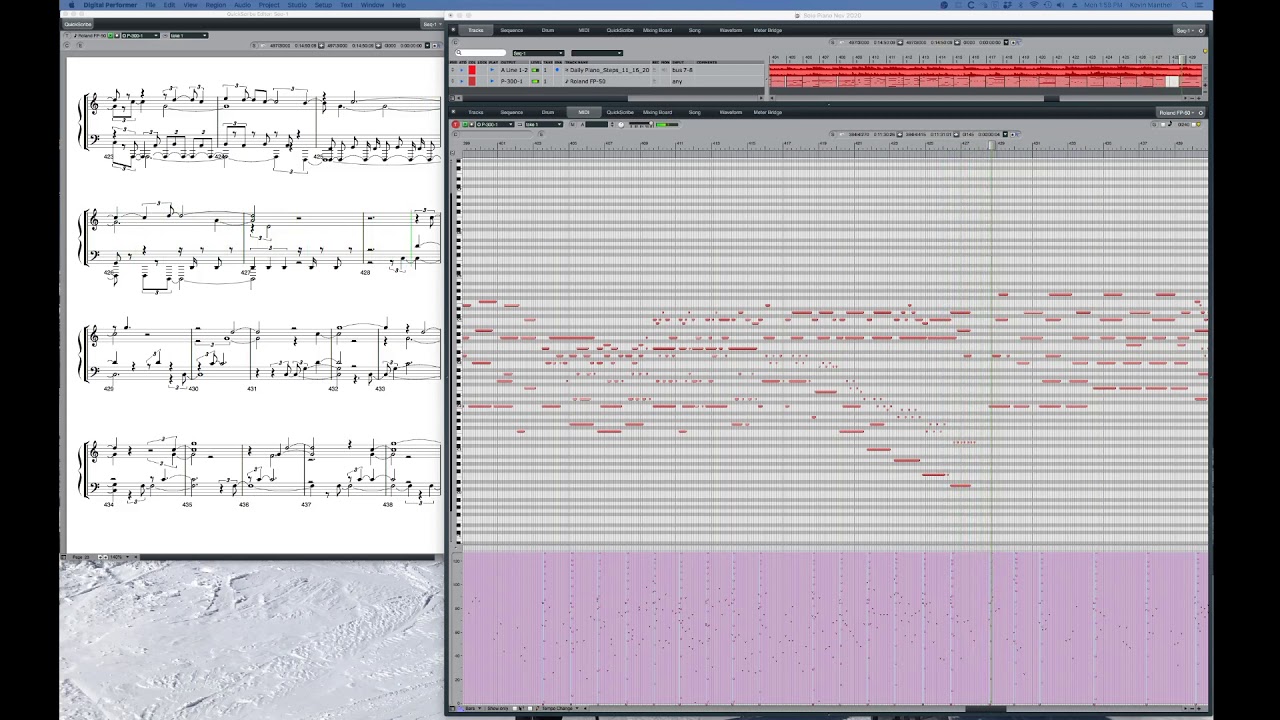Click color swatch of P-300-1 track
Image resolution: width=1280 pixels, height=720 pixels.
(x=472, y=81)
